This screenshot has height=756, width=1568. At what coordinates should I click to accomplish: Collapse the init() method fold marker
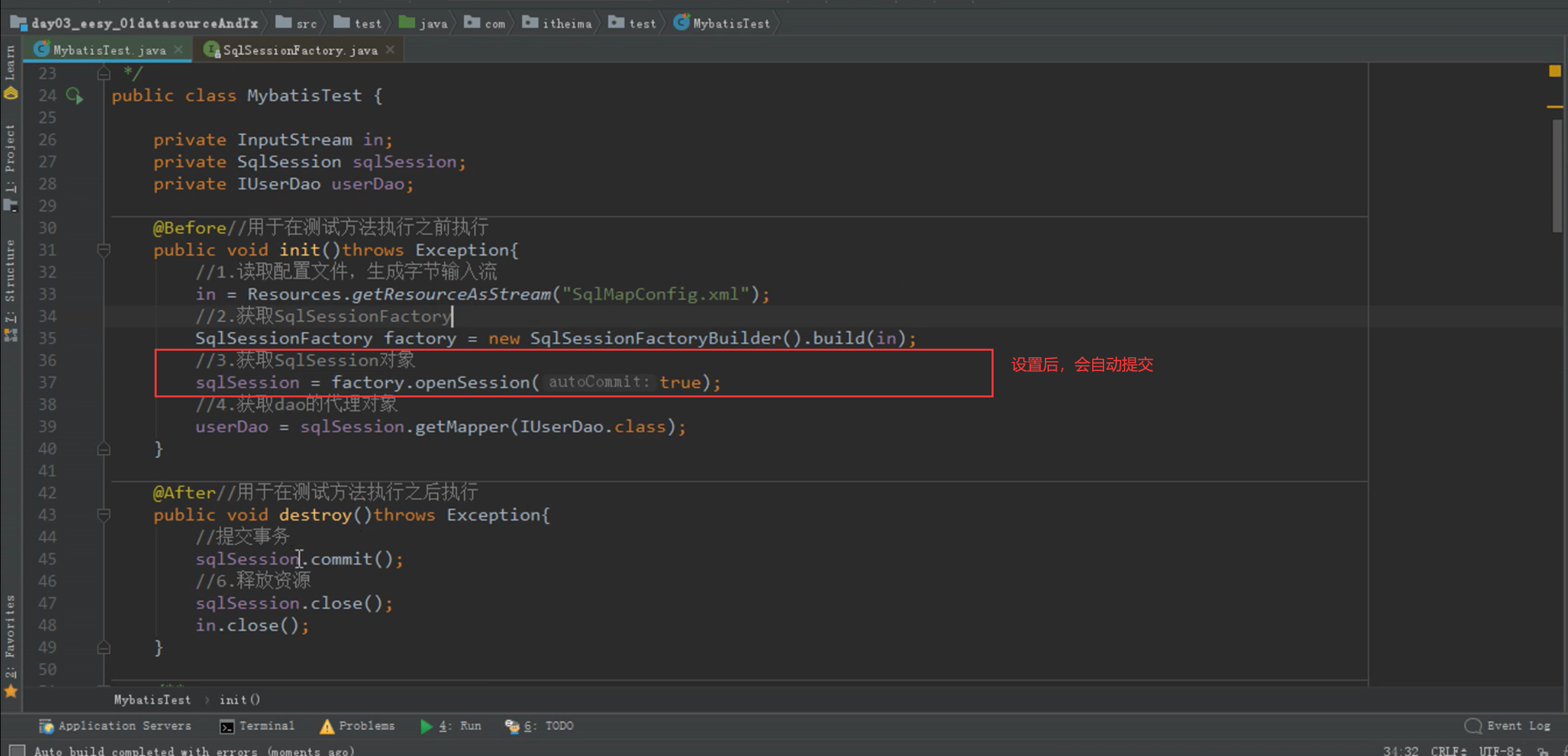pyautogui.click(x=103, y=250)
